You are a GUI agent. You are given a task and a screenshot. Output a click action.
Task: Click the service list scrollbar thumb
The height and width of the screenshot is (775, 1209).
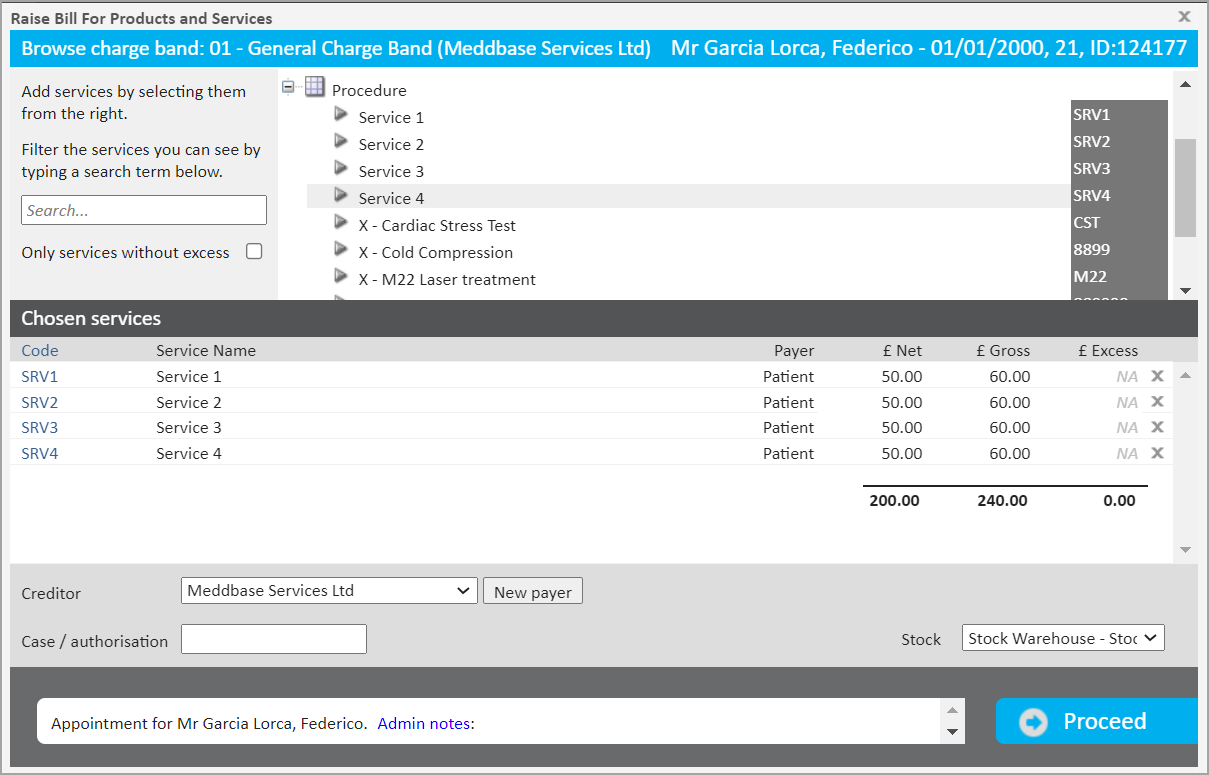point(1185,187)
